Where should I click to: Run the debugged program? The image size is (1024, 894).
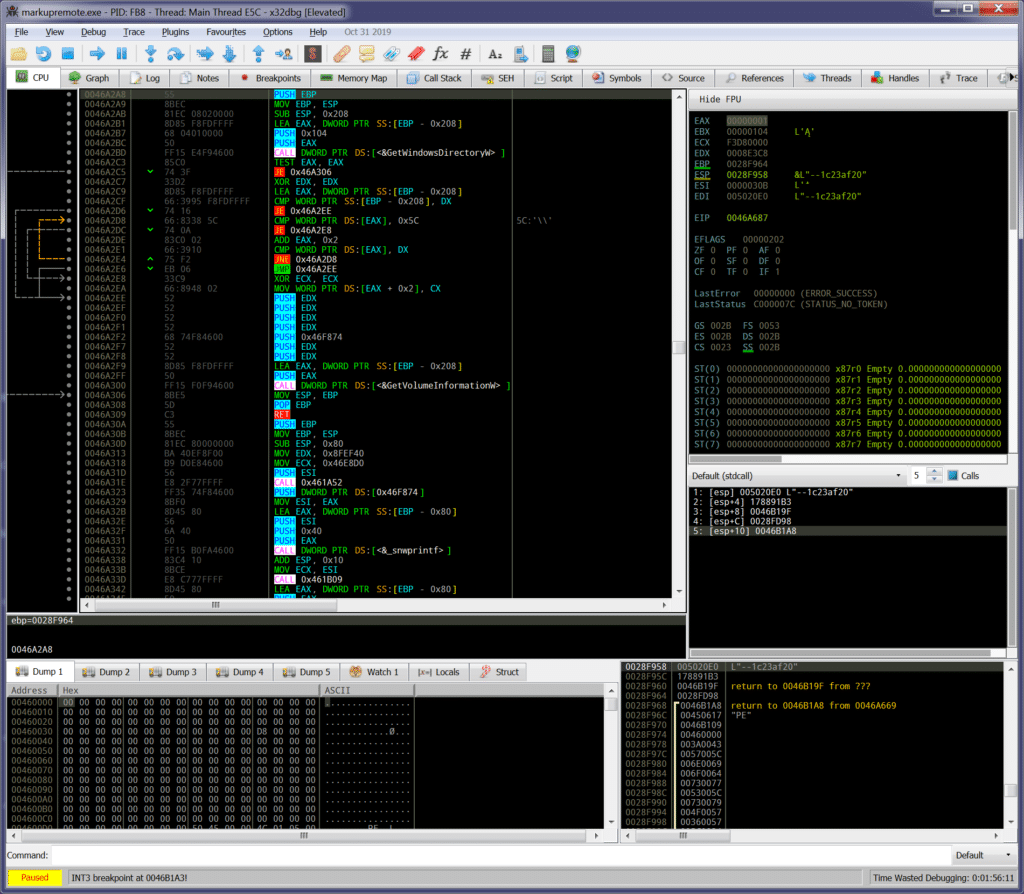(x=98, y=53)
